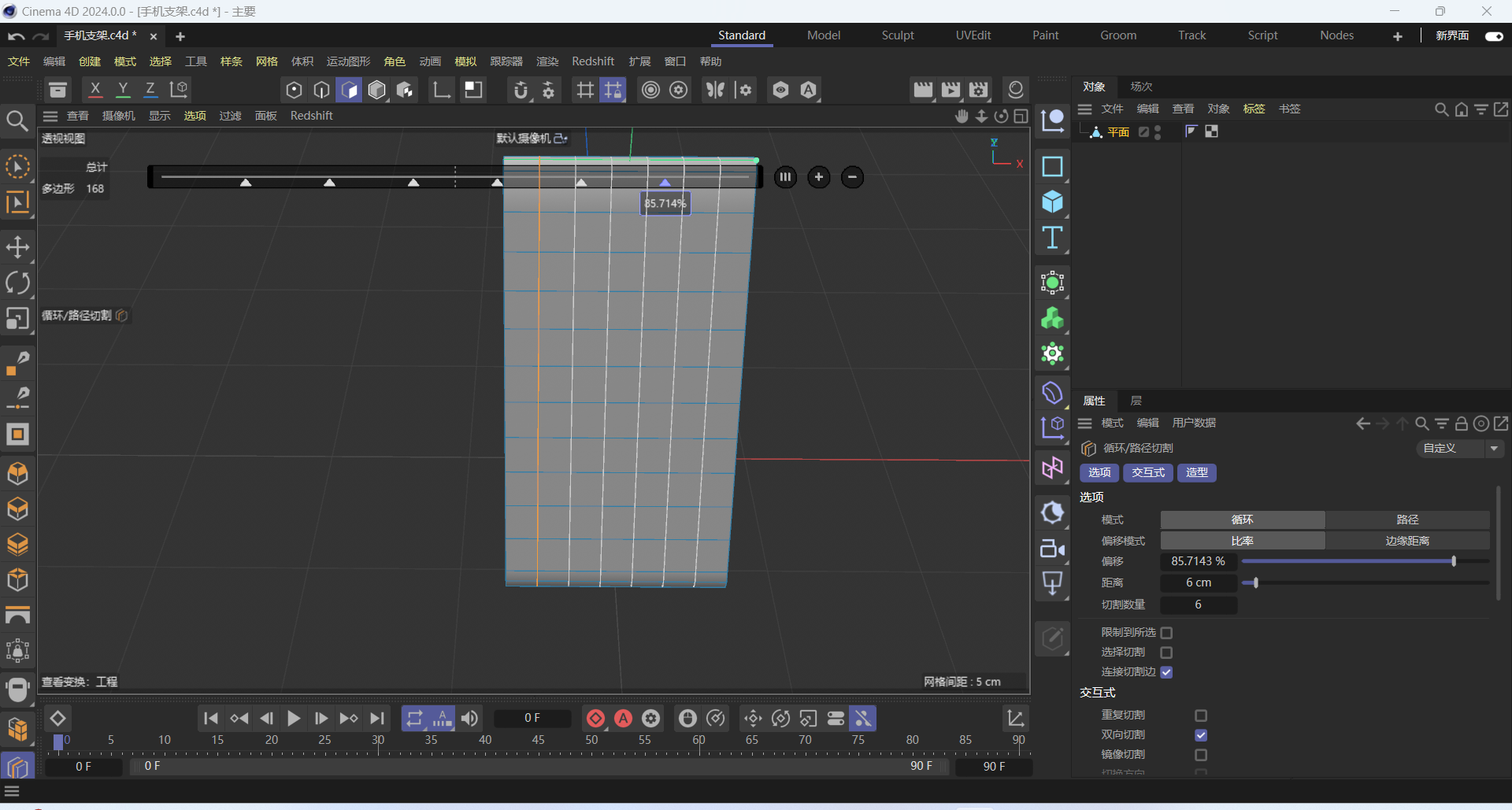This screenshot has height=810, width=1512.
Task: Select the Scale tool in left toolbar
Action: pyautogui.click(x=17, y=319)
